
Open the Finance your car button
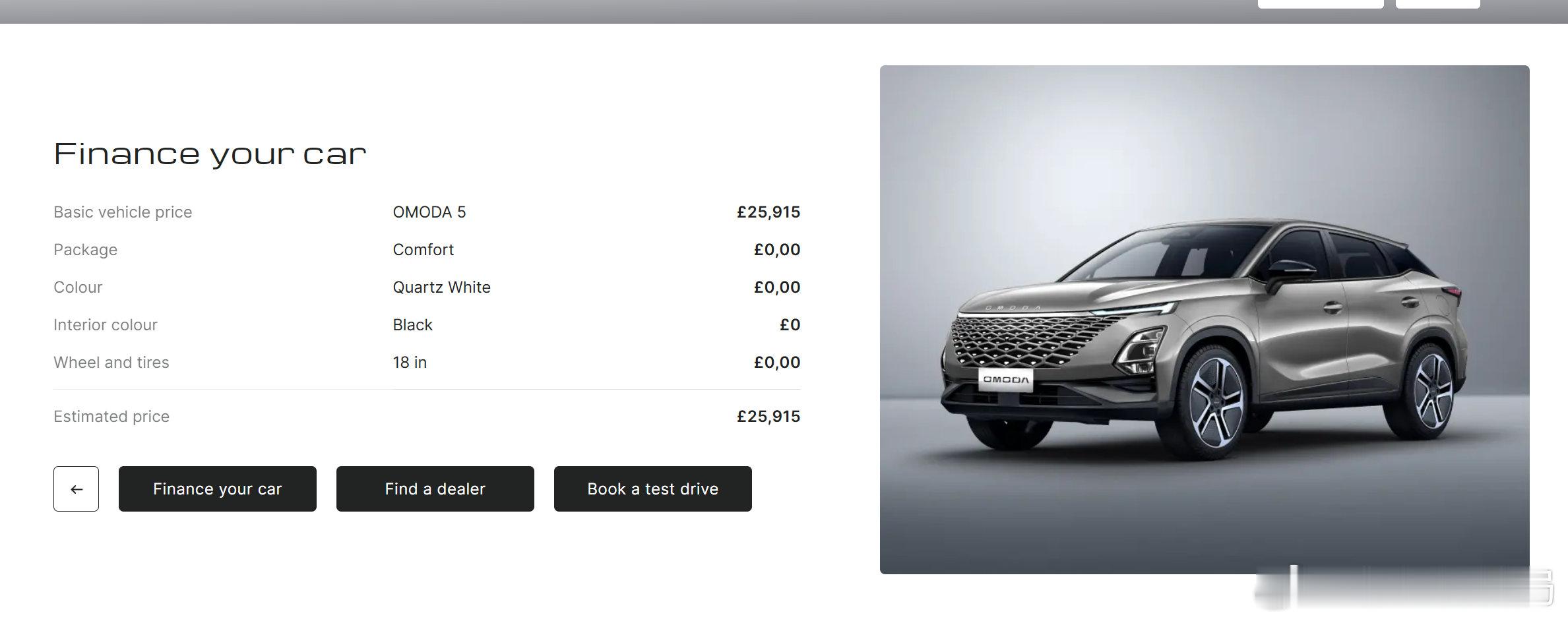coord(218,489)
